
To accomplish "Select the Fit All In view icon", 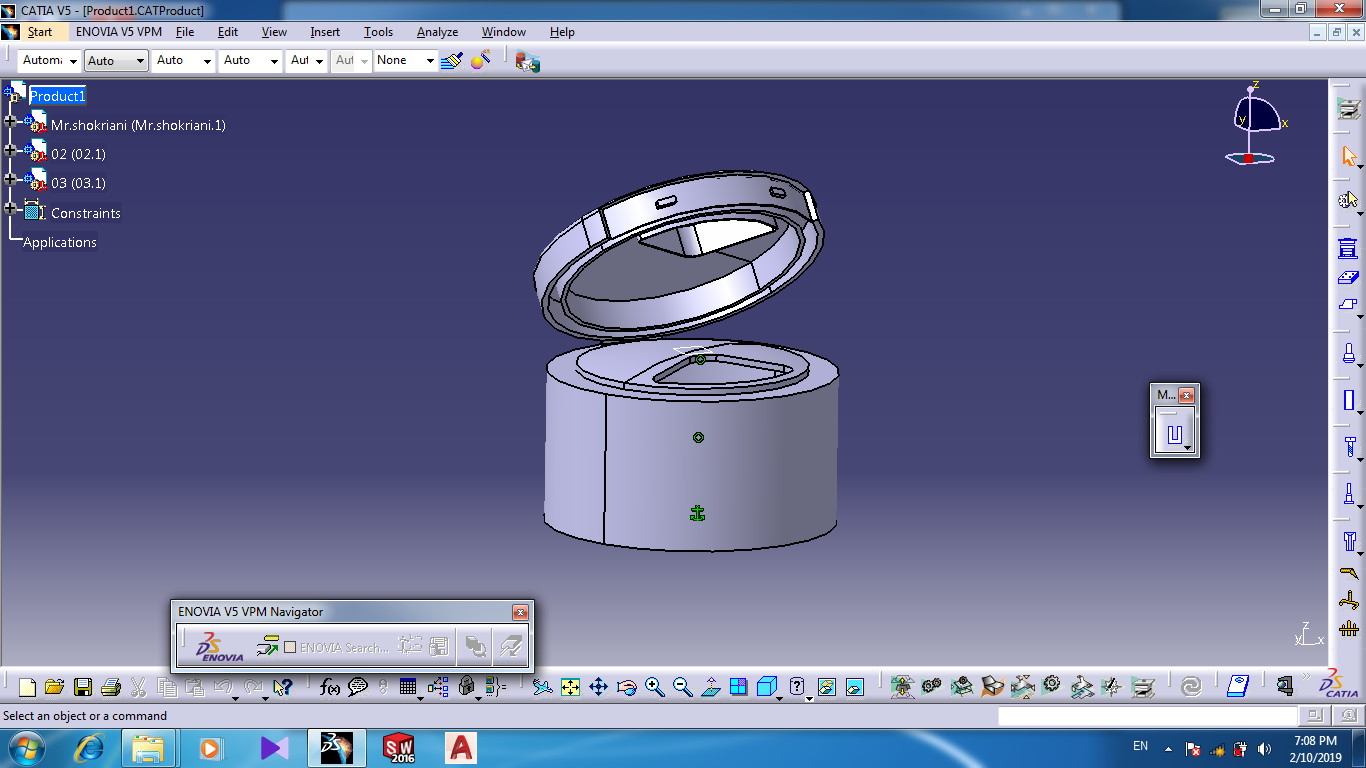I will [570, 687].
